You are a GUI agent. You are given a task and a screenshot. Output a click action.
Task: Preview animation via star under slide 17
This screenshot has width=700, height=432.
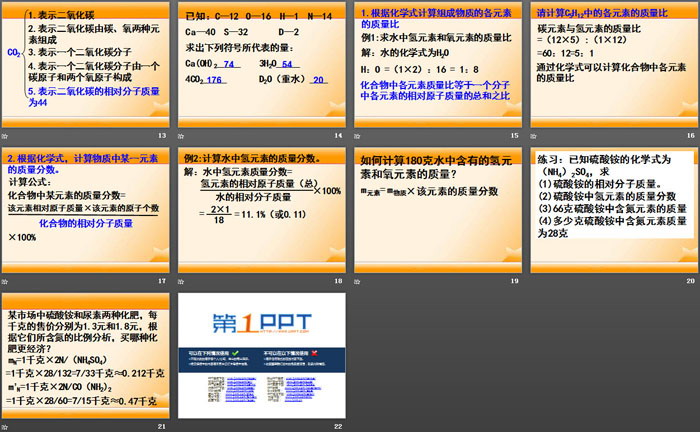5,281
